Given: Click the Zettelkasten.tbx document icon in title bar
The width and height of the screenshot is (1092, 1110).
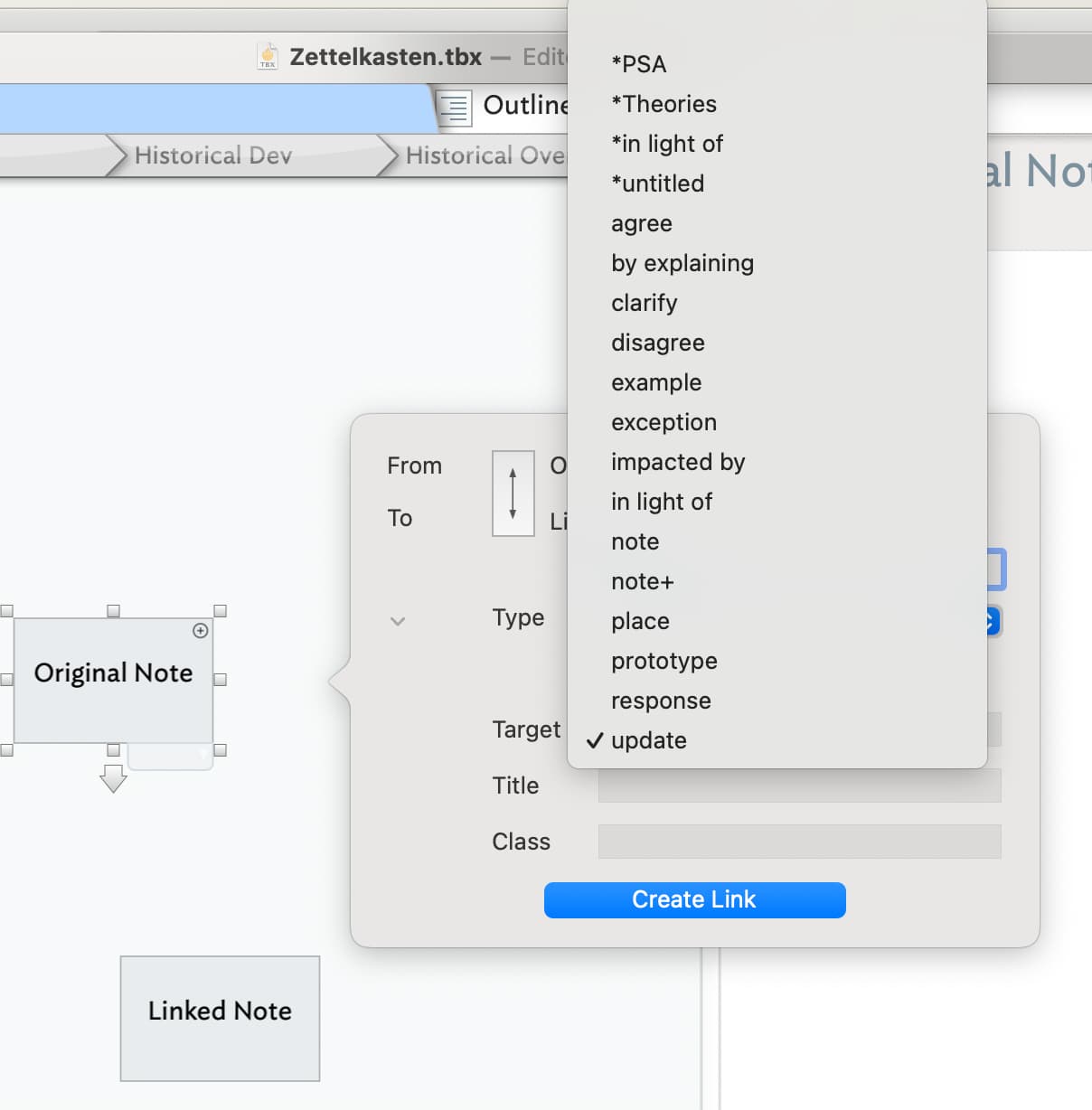Looking at the screenshot, I should (x=268, y=56).
